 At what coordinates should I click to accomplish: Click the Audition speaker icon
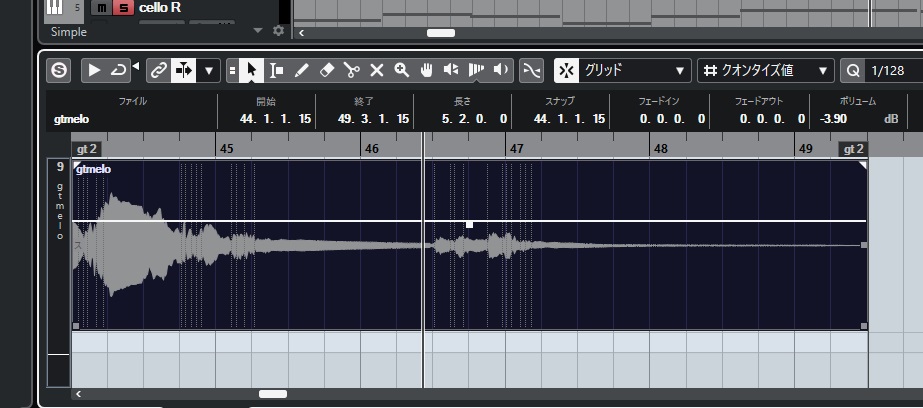click(502, 70)
